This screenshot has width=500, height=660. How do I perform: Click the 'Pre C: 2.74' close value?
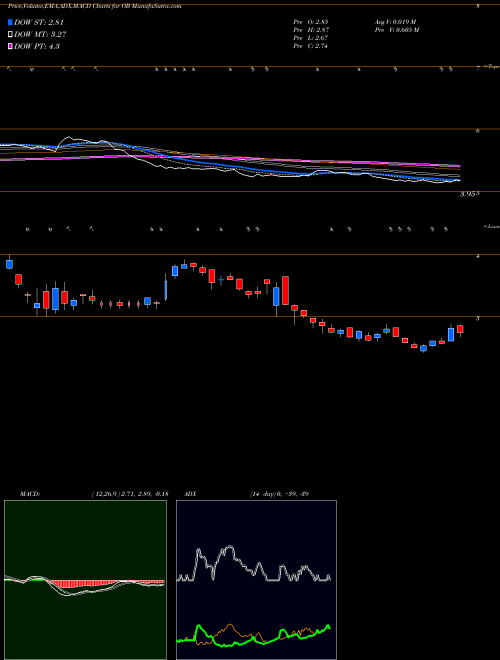pyautogui.click(x=311, y=46)
